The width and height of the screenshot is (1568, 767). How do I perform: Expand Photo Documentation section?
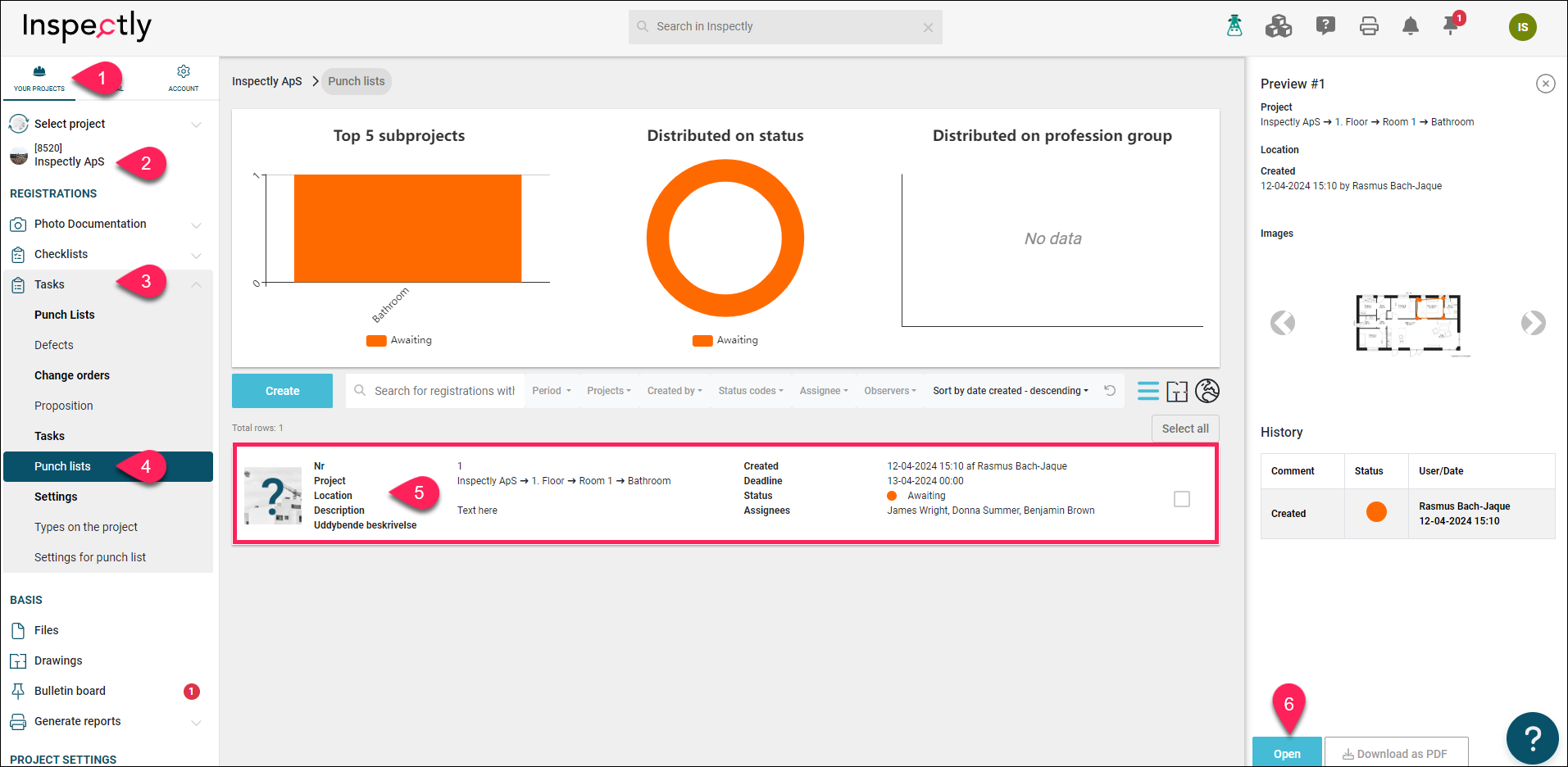[x=196, y=225]
